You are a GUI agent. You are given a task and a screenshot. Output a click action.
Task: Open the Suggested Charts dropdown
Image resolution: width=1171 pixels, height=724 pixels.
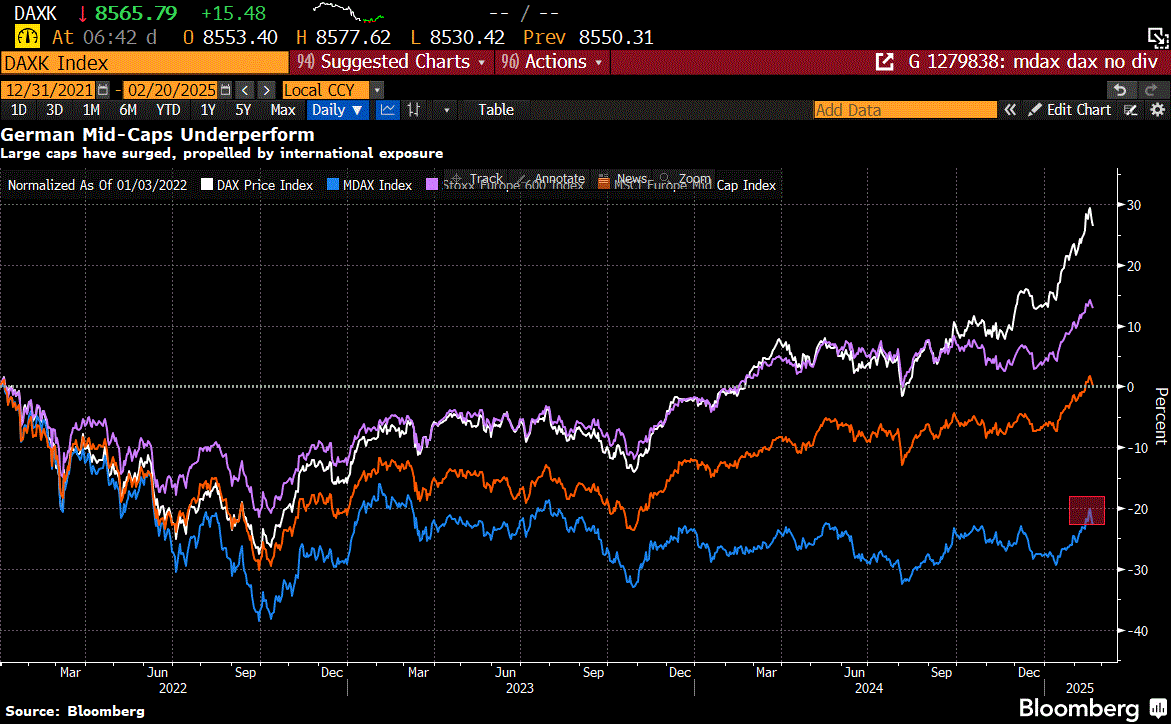tap(392, 62)
